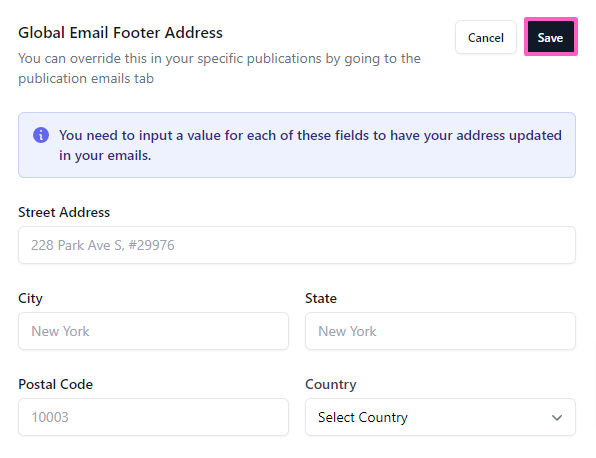Click the Postal Code input field

[x=153, y=417]
